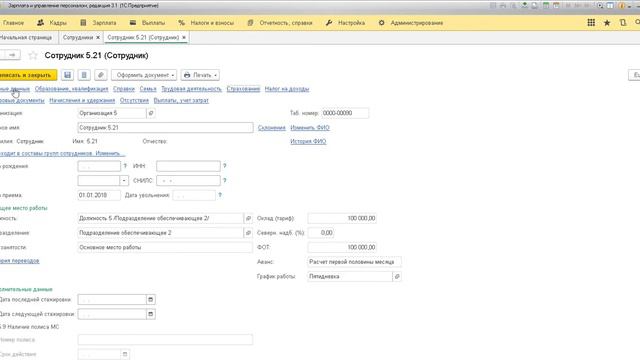Click into the Таб. номер field

(x=345, y=113)
